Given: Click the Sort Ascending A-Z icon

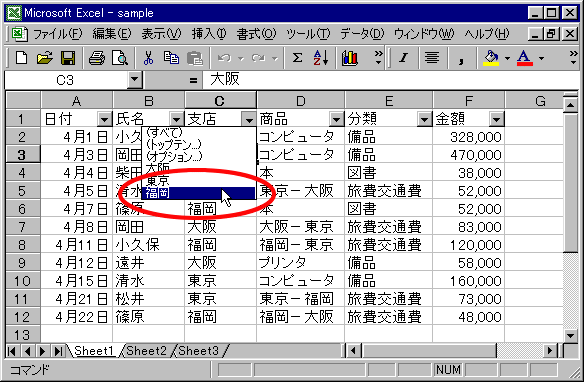Looking at the screenshot, I should (x=320, y=58).
